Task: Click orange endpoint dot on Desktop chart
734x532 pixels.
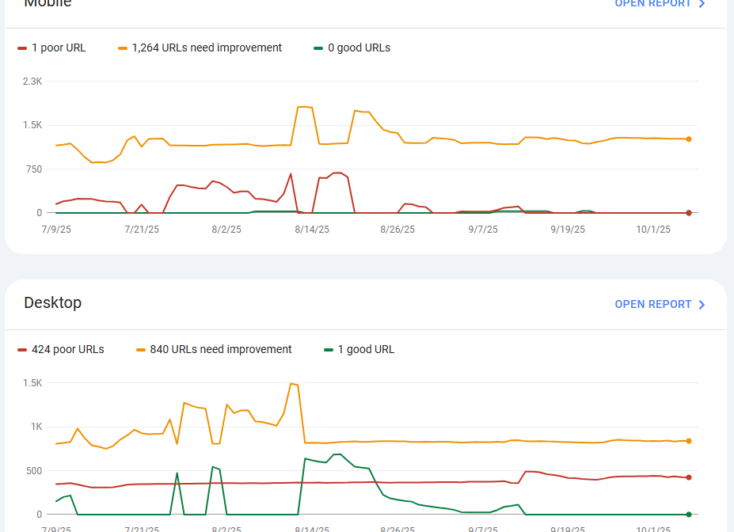Action: pyautogui.click(x=689, y=441)
